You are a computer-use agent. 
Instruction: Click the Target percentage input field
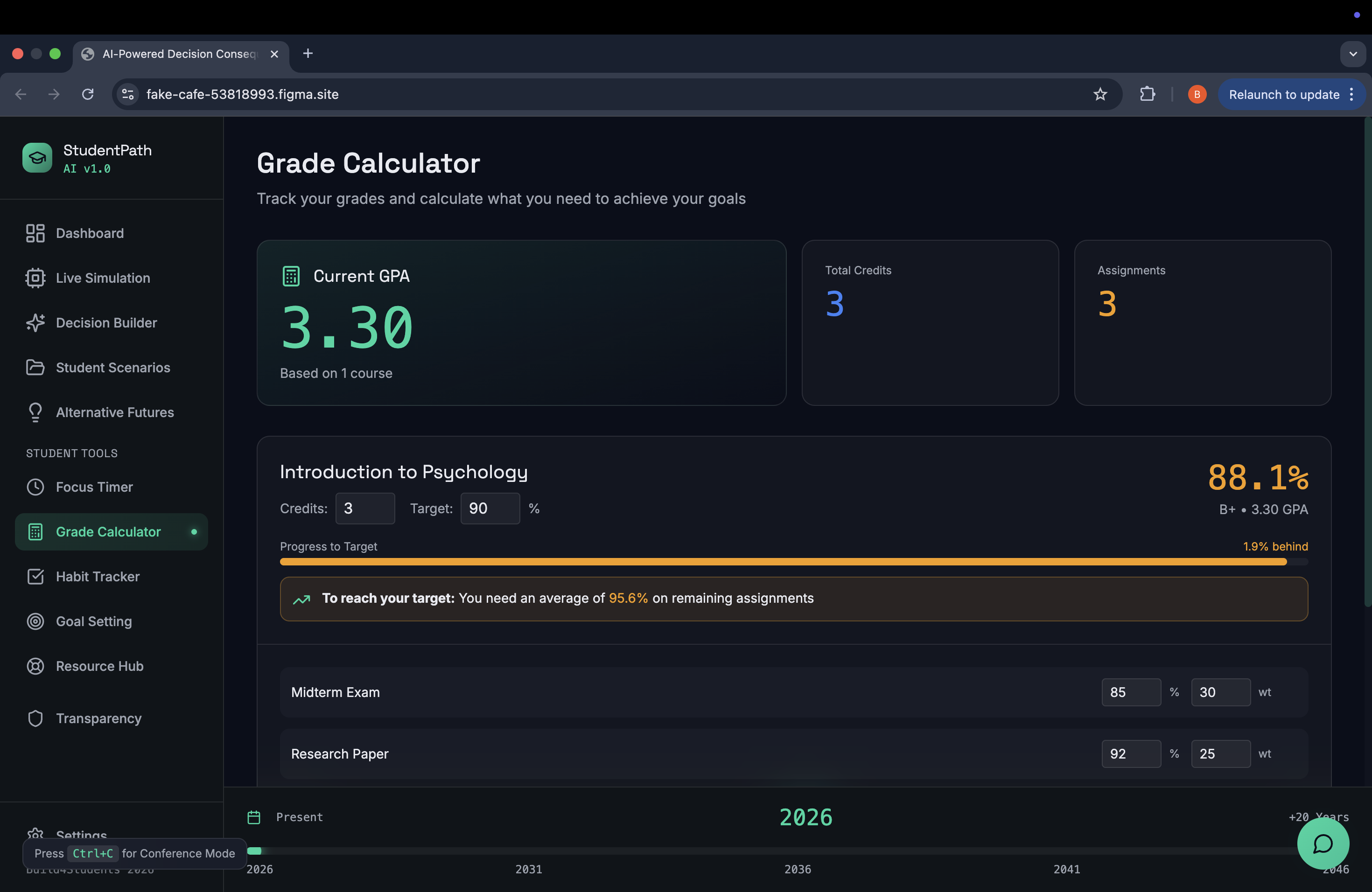(490, 508)
